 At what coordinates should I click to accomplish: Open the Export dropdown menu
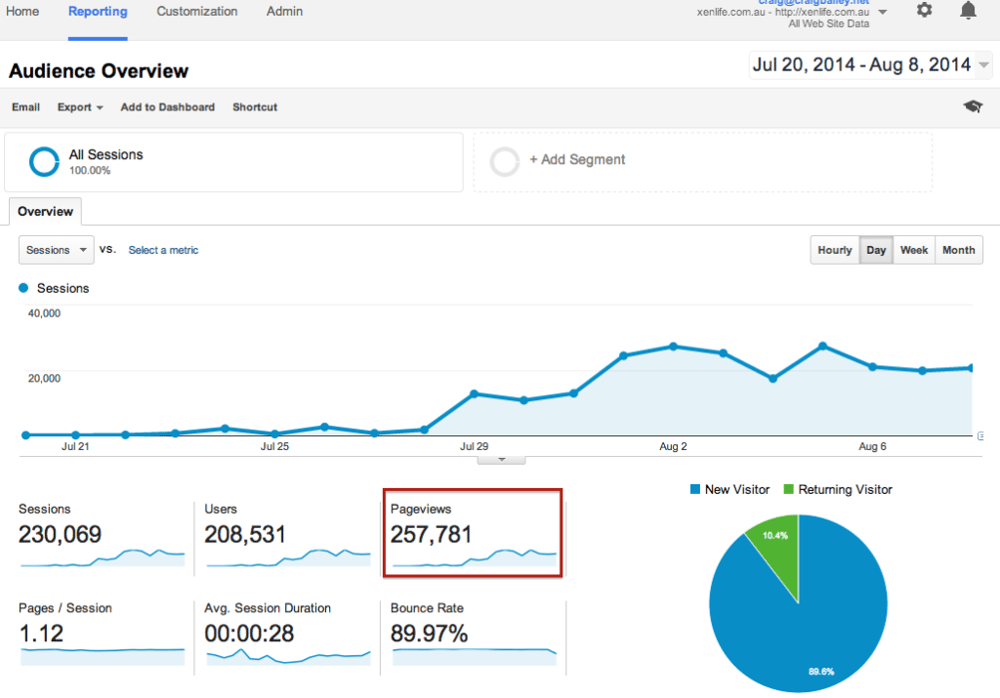pos(80,107)
